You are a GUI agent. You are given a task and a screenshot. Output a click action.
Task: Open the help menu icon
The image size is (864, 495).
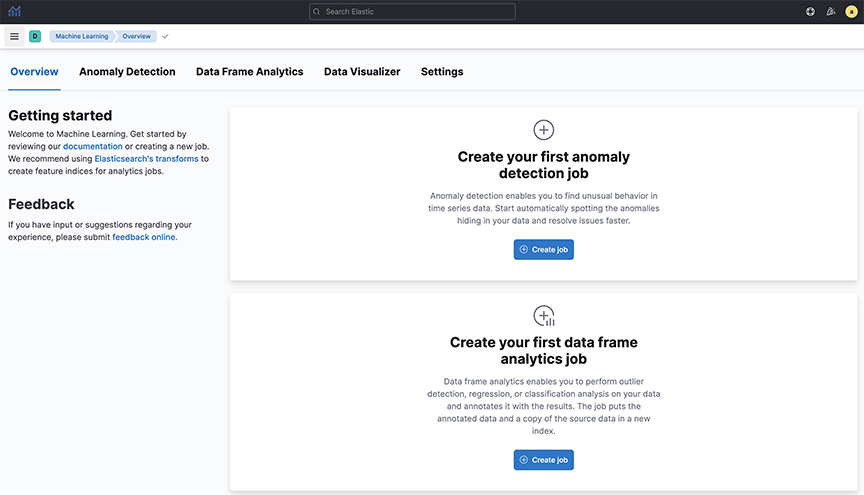pos(810,12)
